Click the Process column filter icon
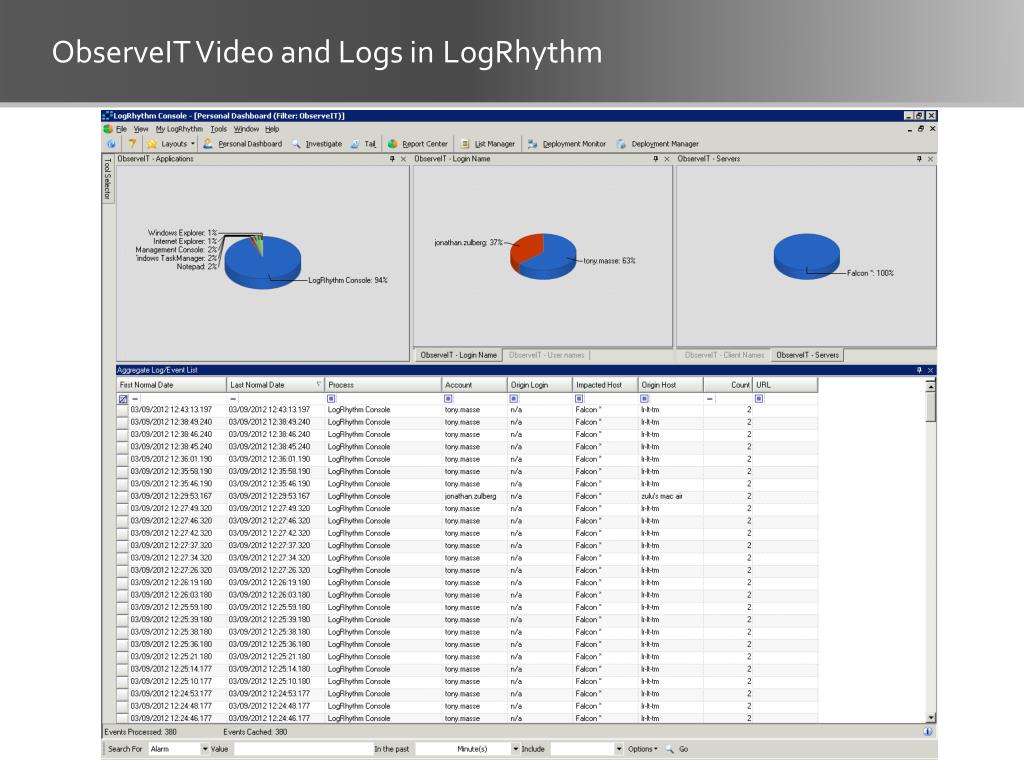Screen dimensions: 1024x768 (x=331, y=399)
